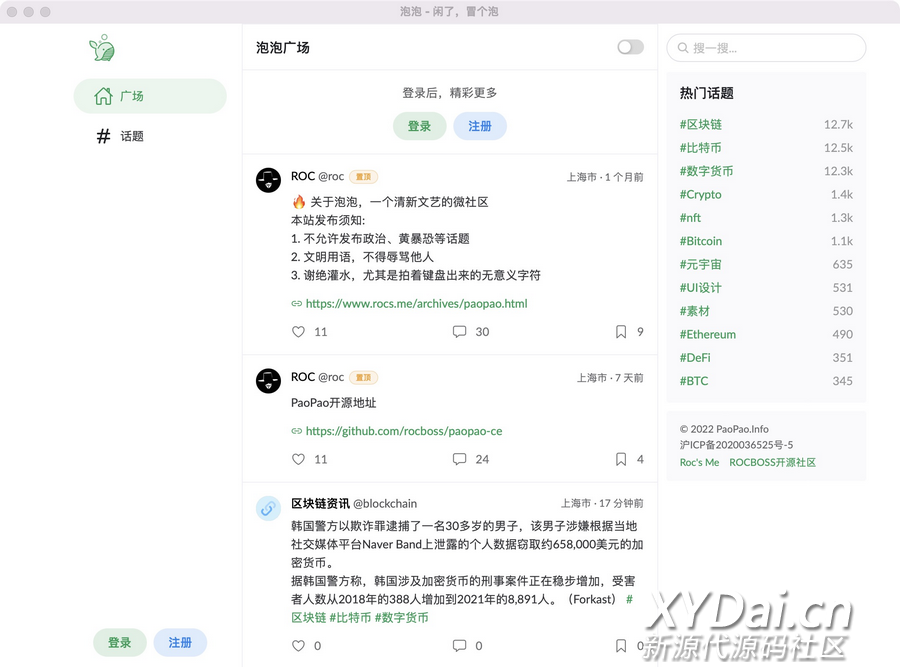
Task: Open comments on the PaoPao开源地址 post
Action: click(459, 459)
